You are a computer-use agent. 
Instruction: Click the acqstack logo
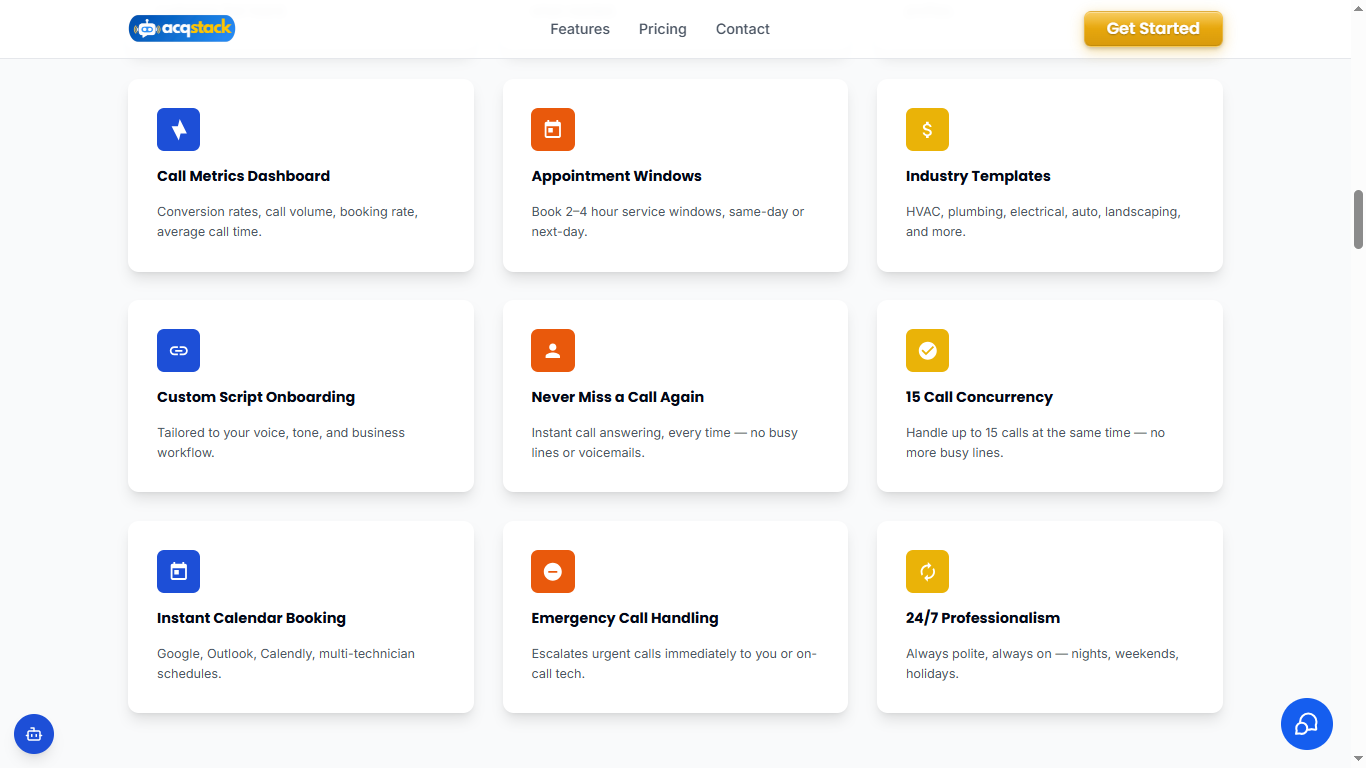coord(182,28)
